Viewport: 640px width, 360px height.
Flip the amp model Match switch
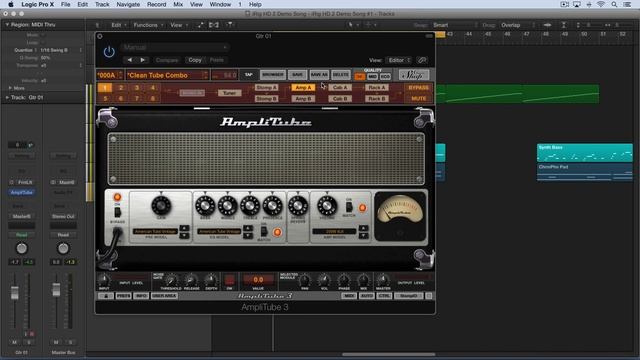pyautogui.click(x=349, y=206)
